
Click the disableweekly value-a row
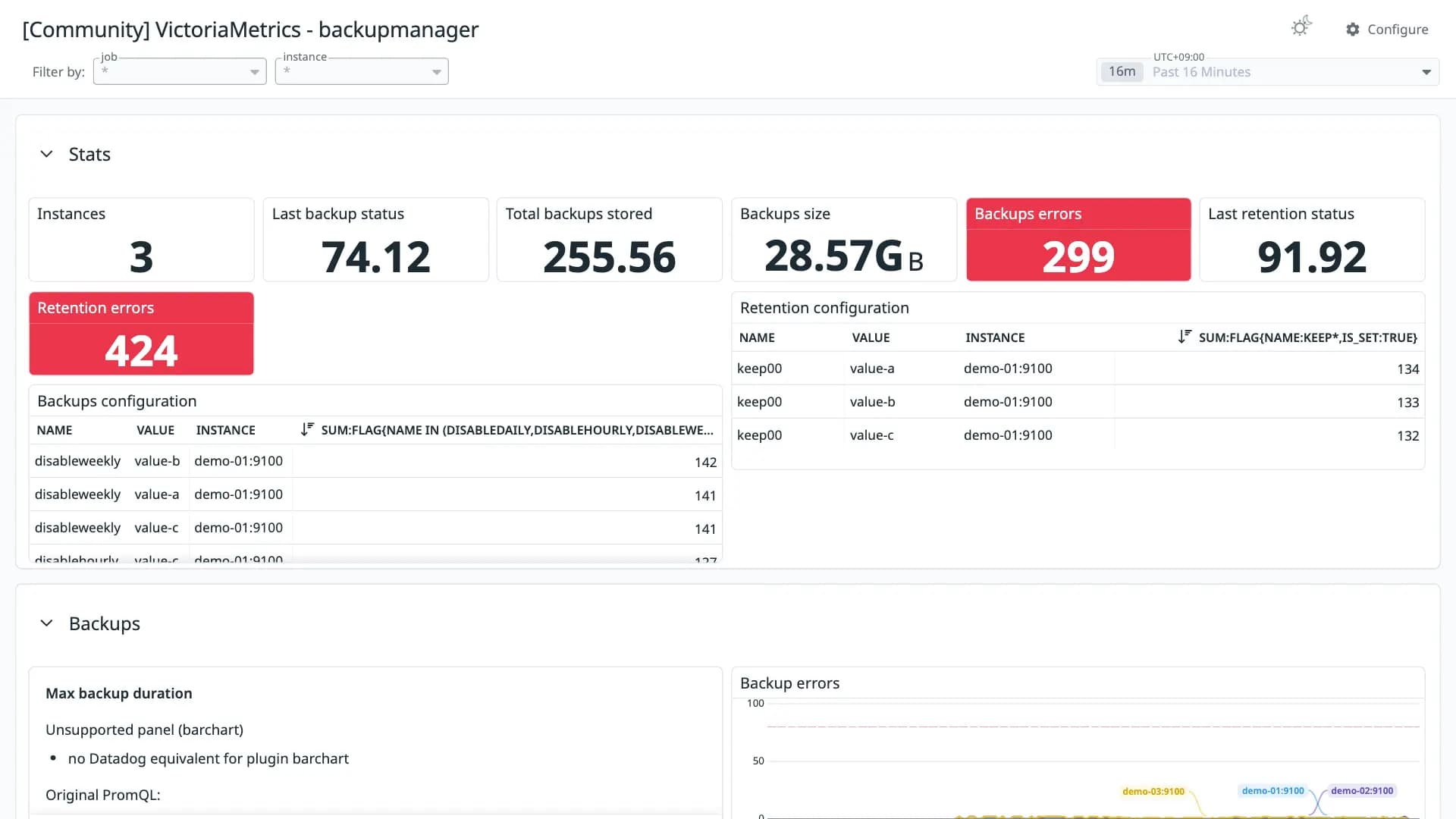[375, 494]
